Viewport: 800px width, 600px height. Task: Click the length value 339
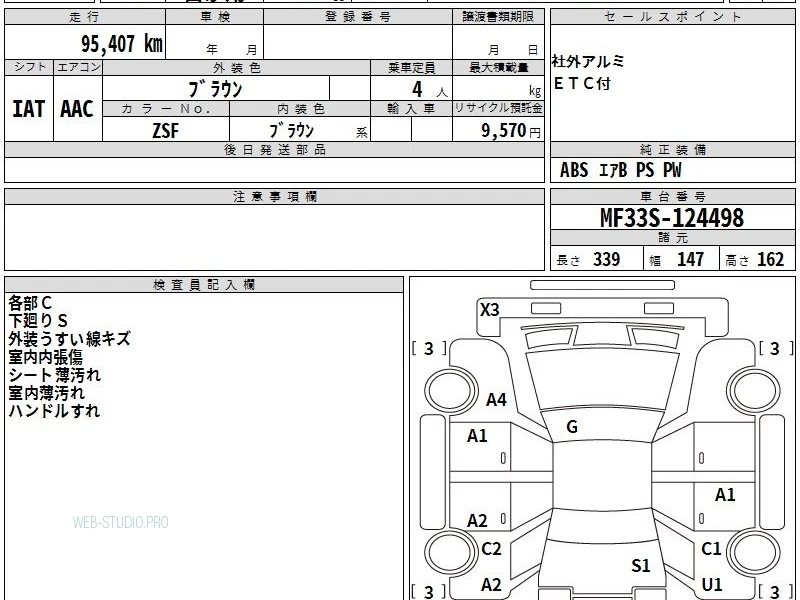tap(607, 259)
